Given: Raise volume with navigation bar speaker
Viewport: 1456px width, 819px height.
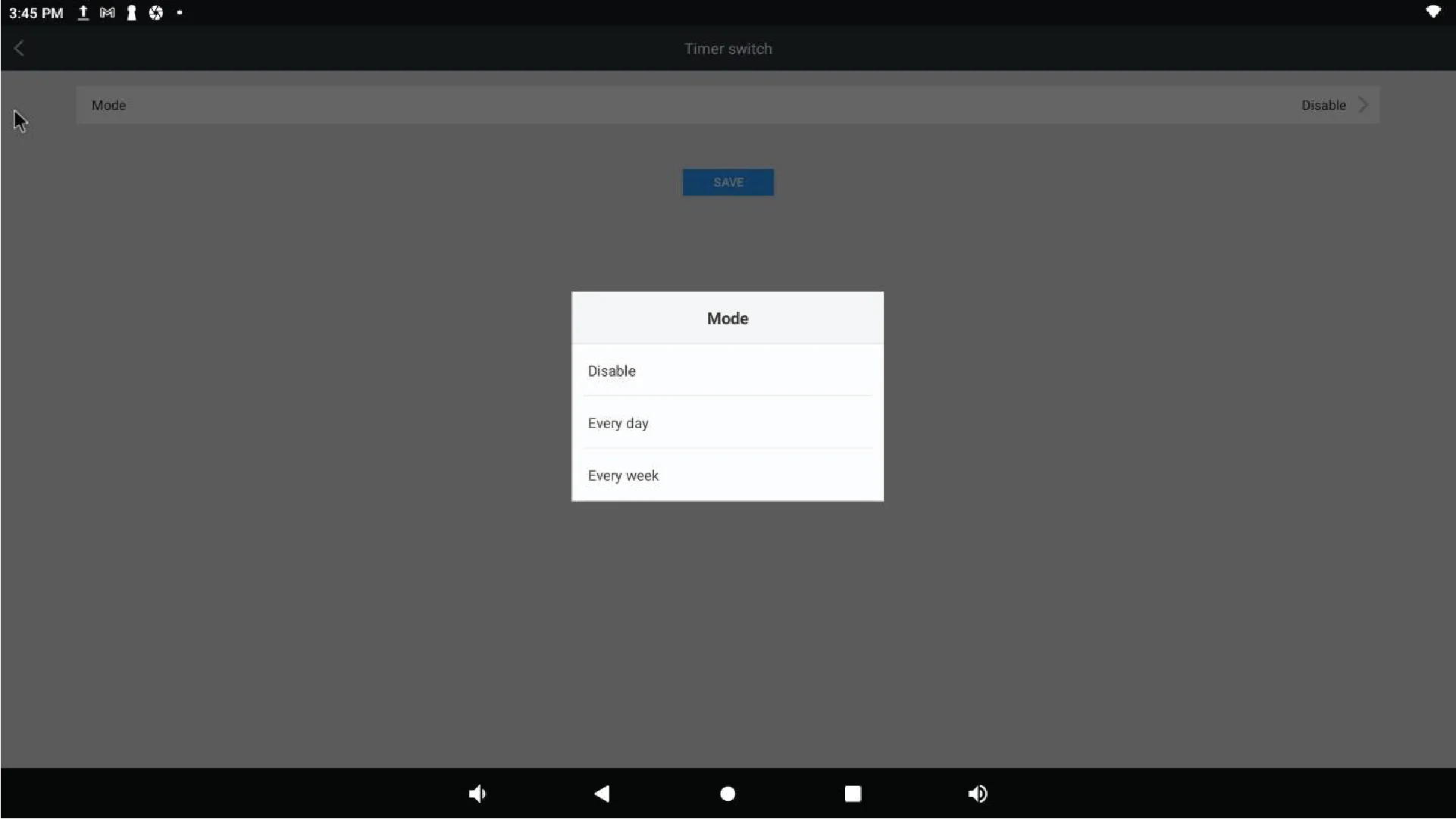Looking at the screenshot, I should click(978, 793).
